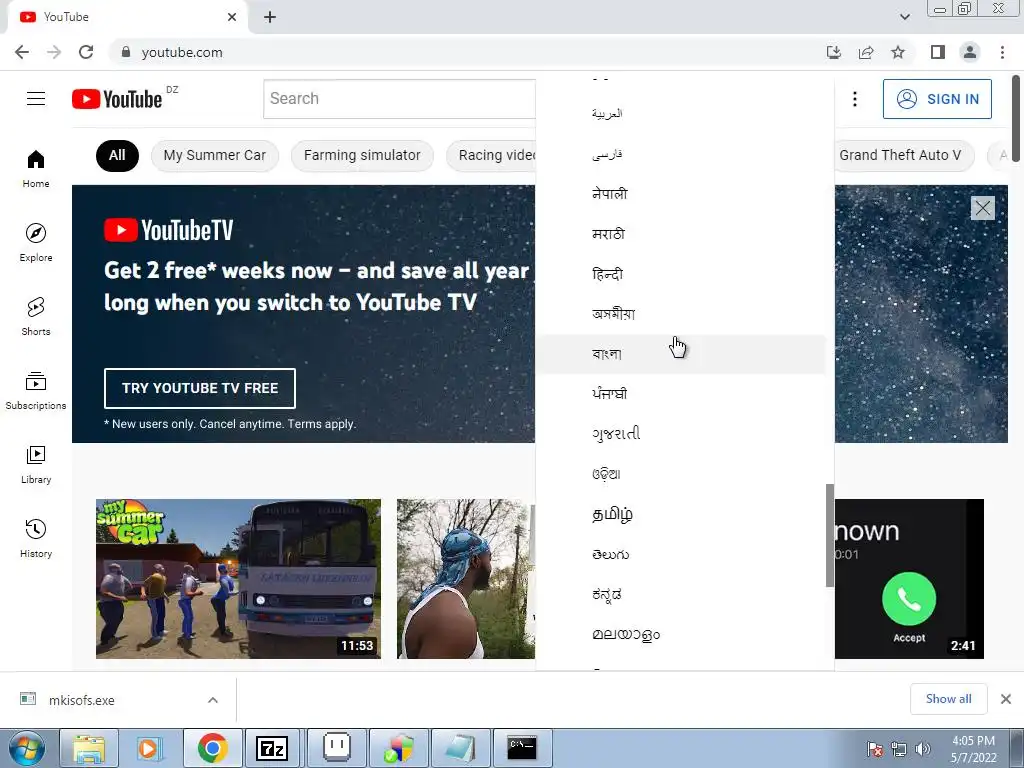Open the YouTube hamburger guide menu
Viewport: 1024px width, 768px height.
click(x=36, y=99)
